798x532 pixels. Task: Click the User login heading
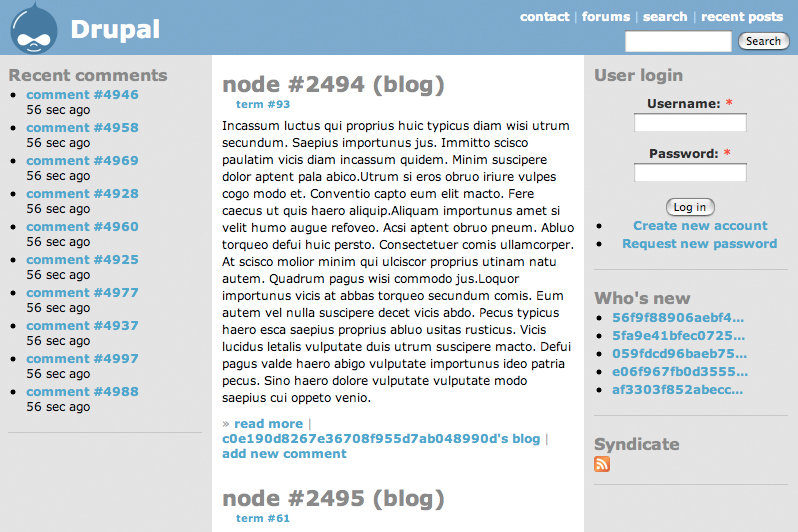pos(639,76)
